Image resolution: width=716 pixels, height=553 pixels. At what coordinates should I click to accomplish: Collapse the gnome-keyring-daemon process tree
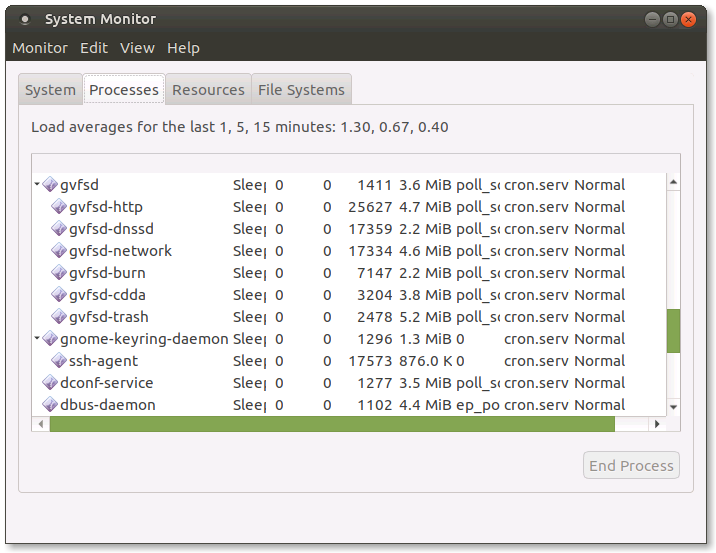click(37, 339)
